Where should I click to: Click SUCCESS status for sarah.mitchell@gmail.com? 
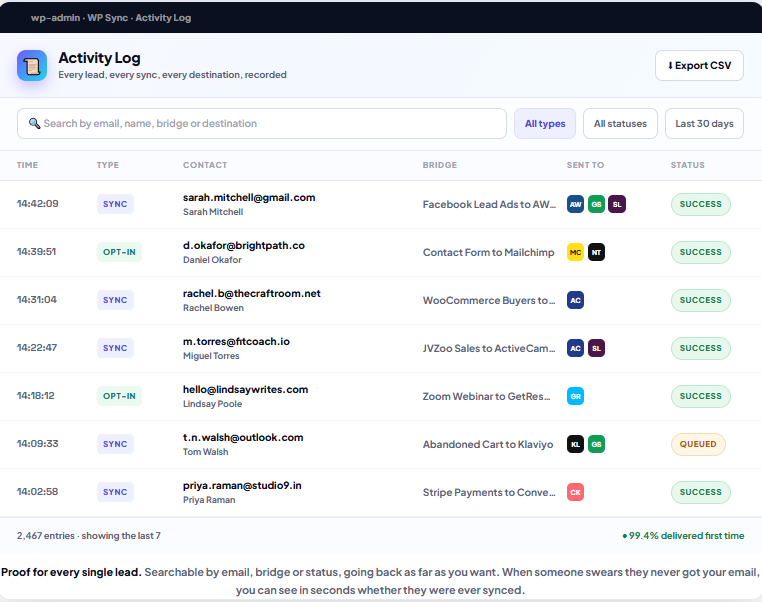pos(701,204)
